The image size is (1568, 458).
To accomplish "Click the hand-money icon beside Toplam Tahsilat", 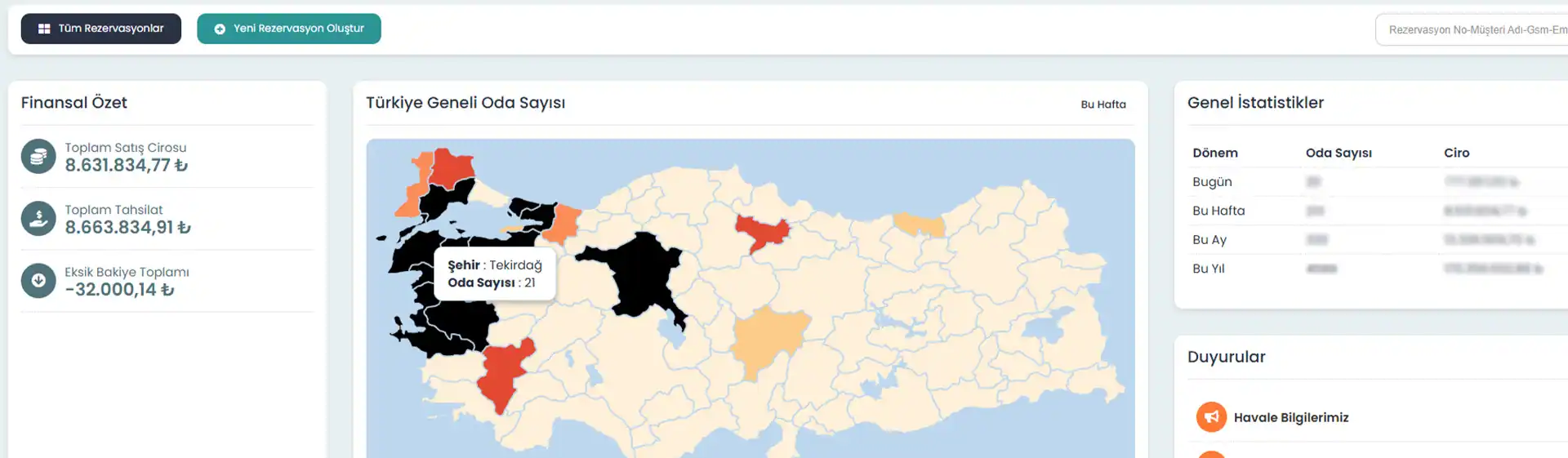I will (38, 219).
